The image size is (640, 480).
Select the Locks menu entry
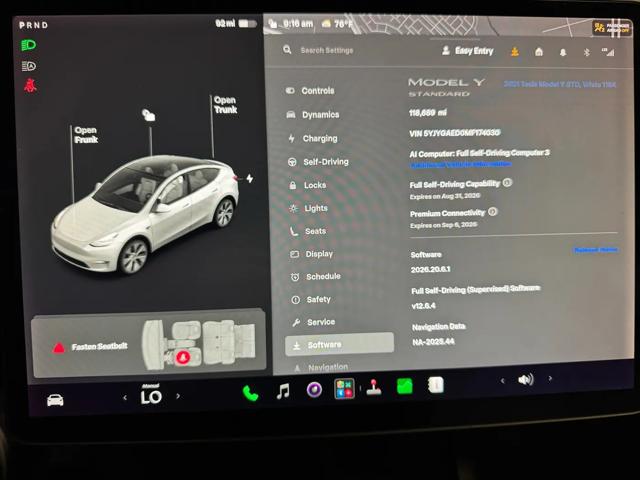point(307,185)
